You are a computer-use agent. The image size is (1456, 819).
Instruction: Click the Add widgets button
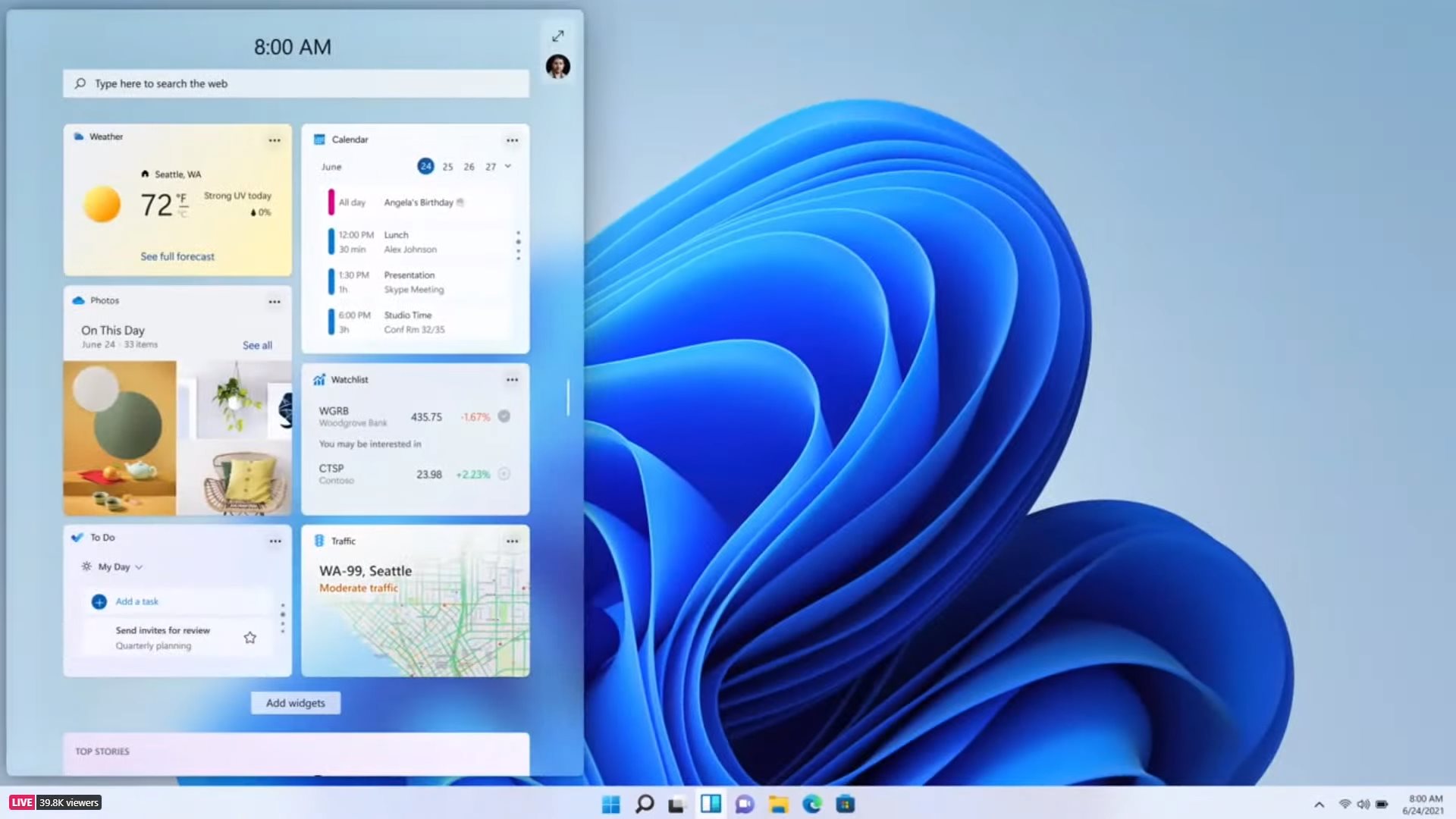pyautogui.click(x=295, y=703)
